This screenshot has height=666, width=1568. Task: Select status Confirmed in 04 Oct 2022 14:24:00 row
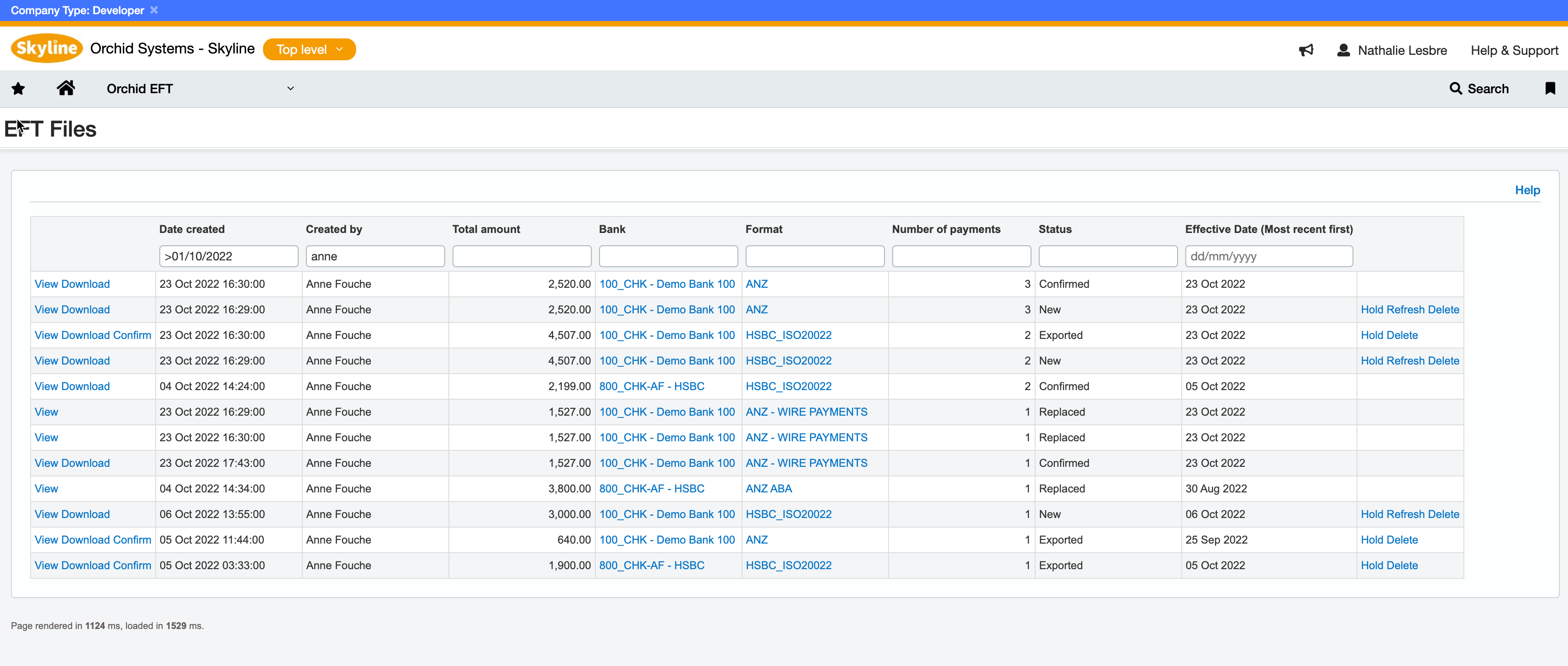pos(1064,386)
